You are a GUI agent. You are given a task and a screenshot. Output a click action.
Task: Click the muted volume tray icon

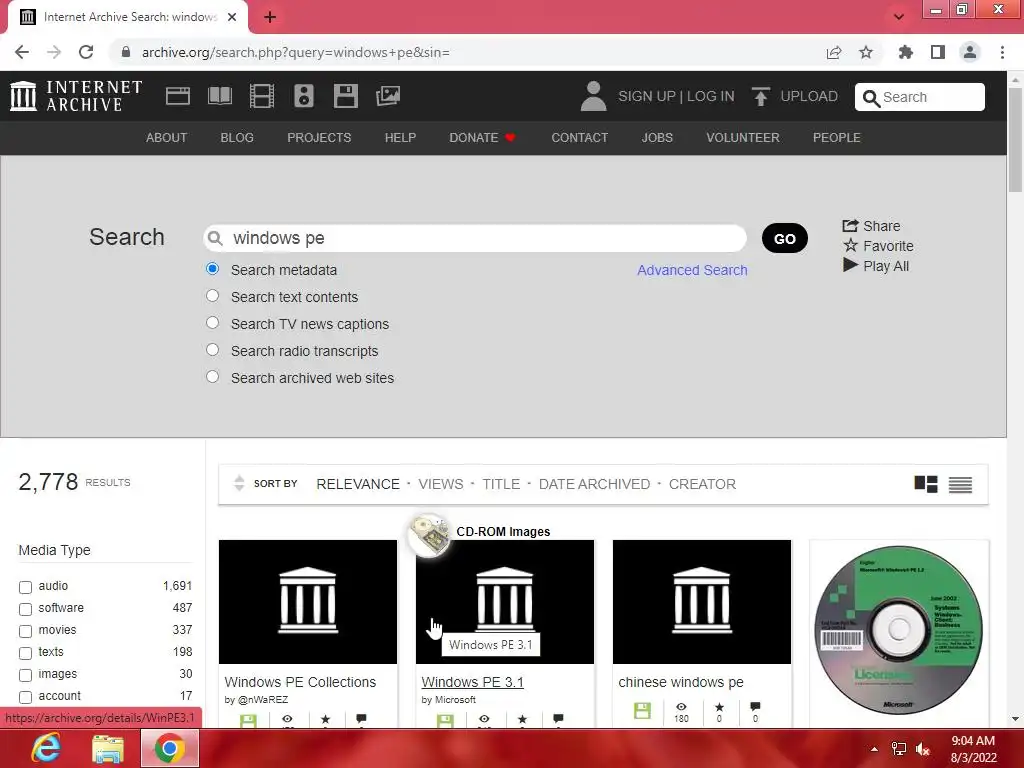[923, 749]
